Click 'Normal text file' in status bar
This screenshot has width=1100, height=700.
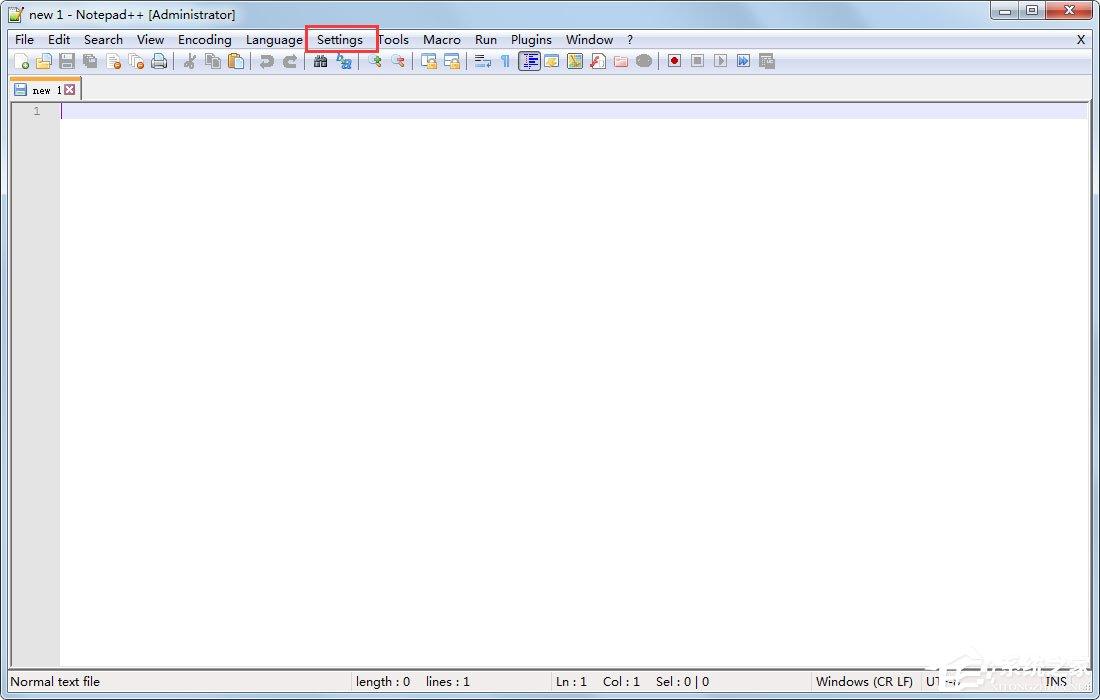tap(55, 682)
